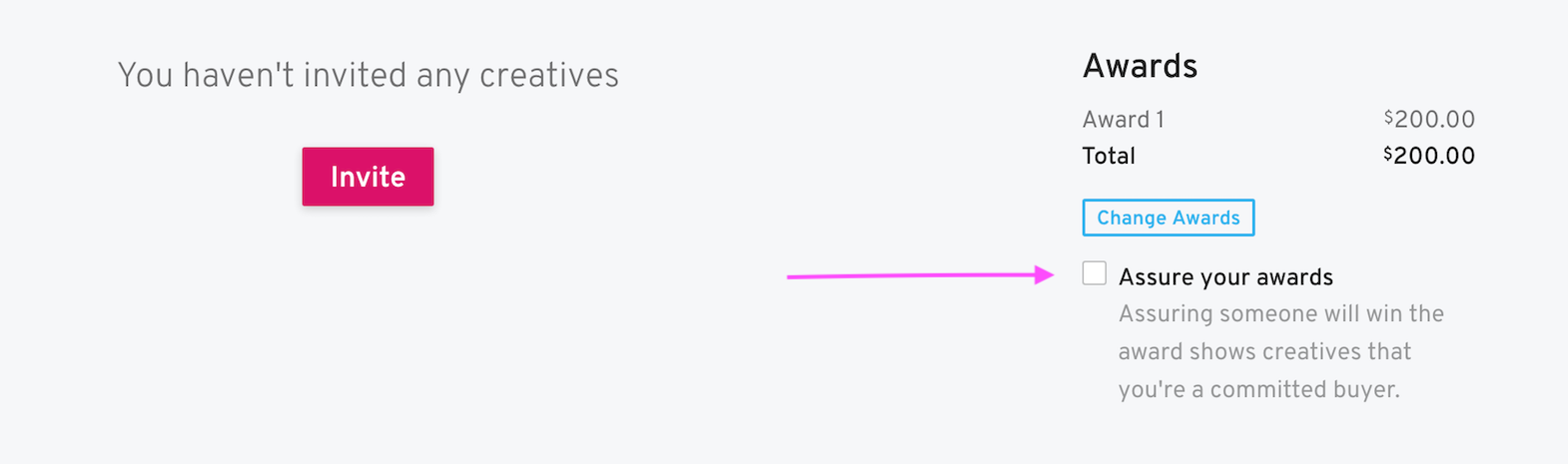Viewport: 1568px width, 464px height.
Task: Click the "You haven't invited any creatives" heading
Action: (x=368, y=76)
